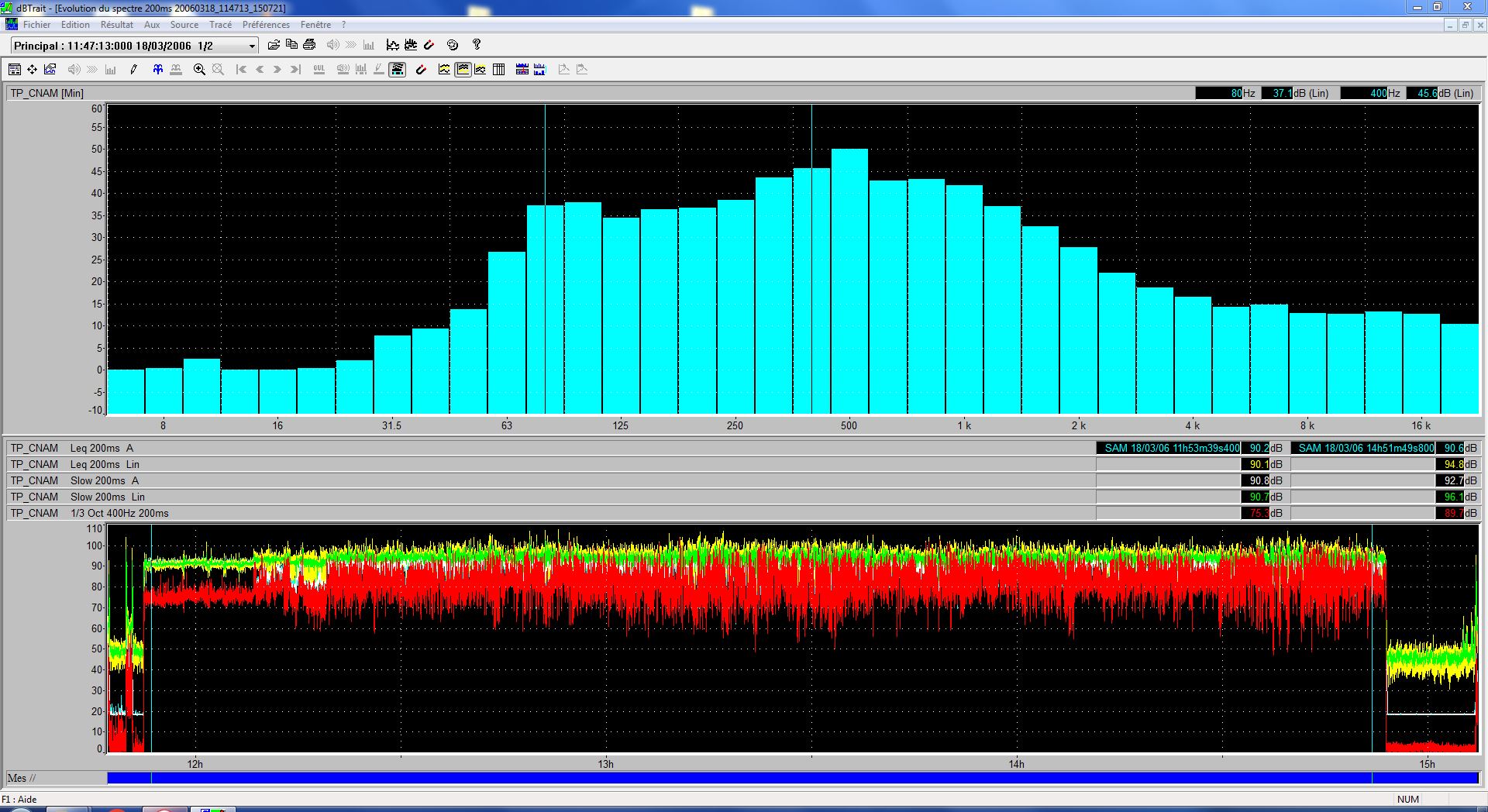Activate the Zoom In magnifier tool
Image resolution: width=1488 pixels, height=812 pixels.
pyautogui.click(x=198, y=69)
